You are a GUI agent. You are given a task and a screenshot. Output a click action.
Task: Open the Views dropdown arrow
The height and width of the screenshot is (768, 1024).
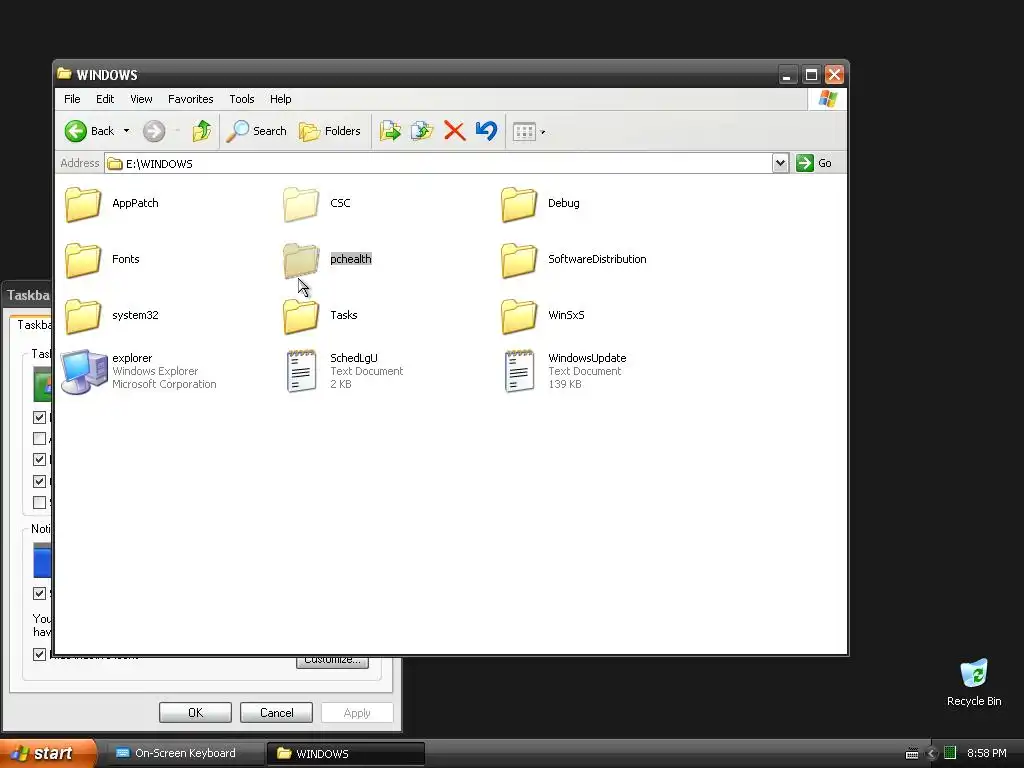[543, 132]
